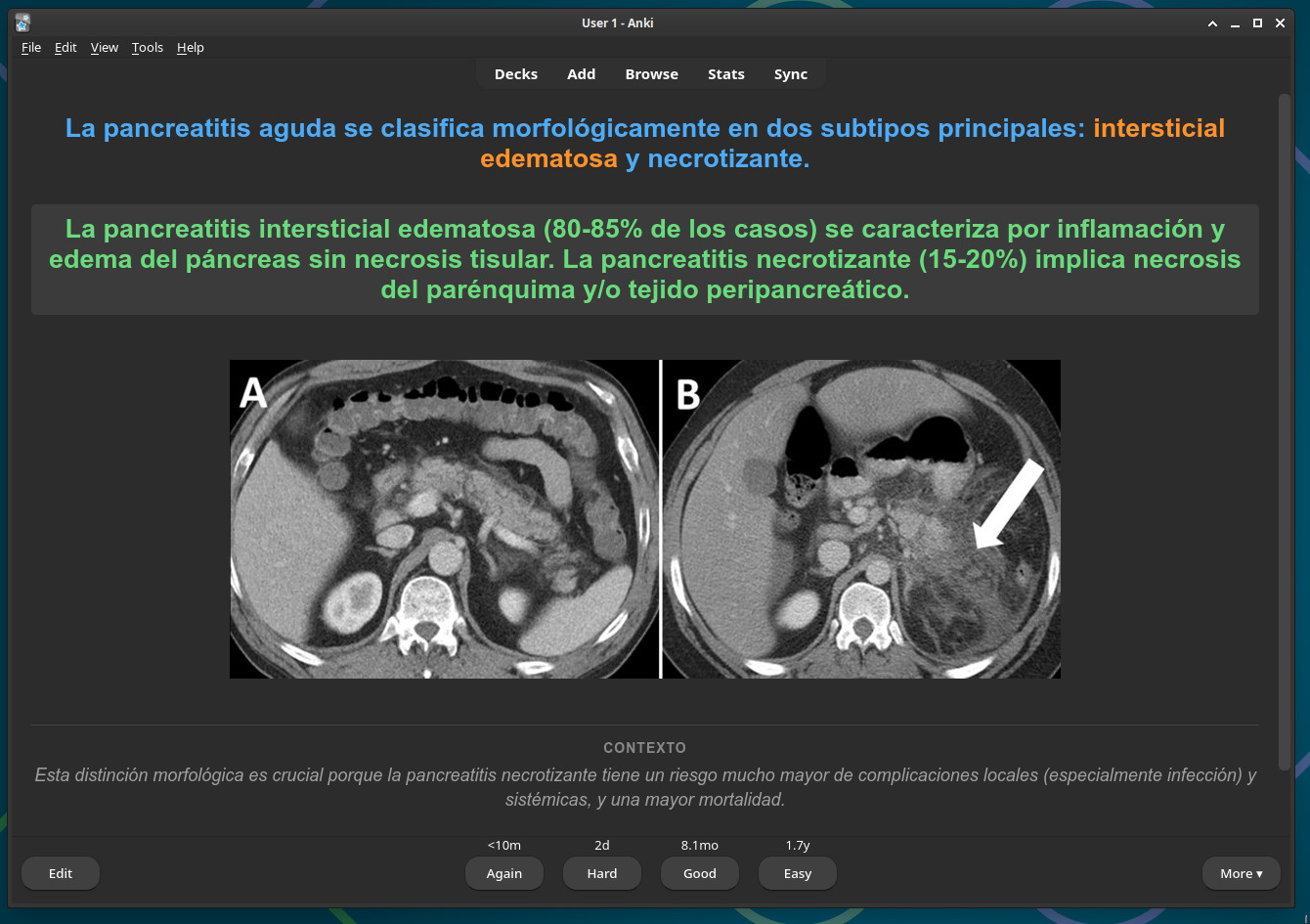The height and width of the screenshot is (924, 1310).
Task: Close the Anki window
Action: (1280, 22)
